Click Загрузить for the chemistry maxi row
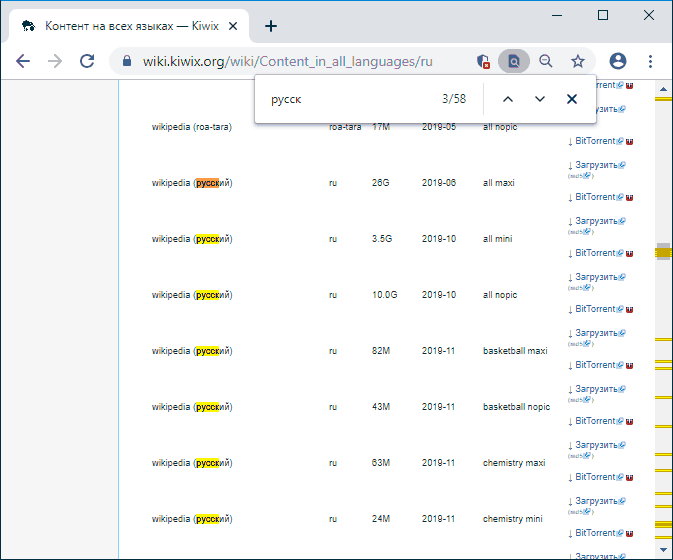 pos(597,445)
